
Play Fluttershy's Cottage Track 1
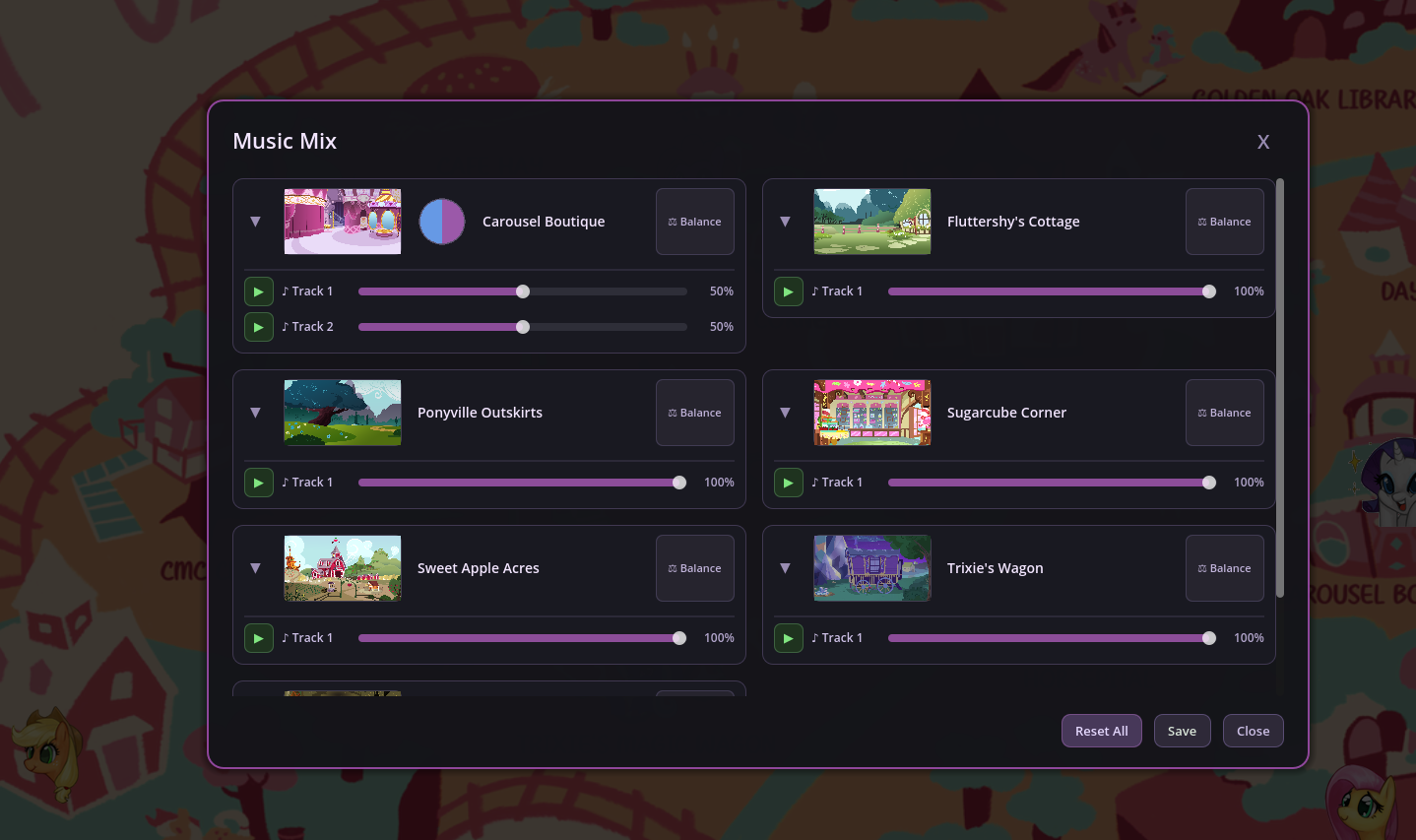[788, 291]
